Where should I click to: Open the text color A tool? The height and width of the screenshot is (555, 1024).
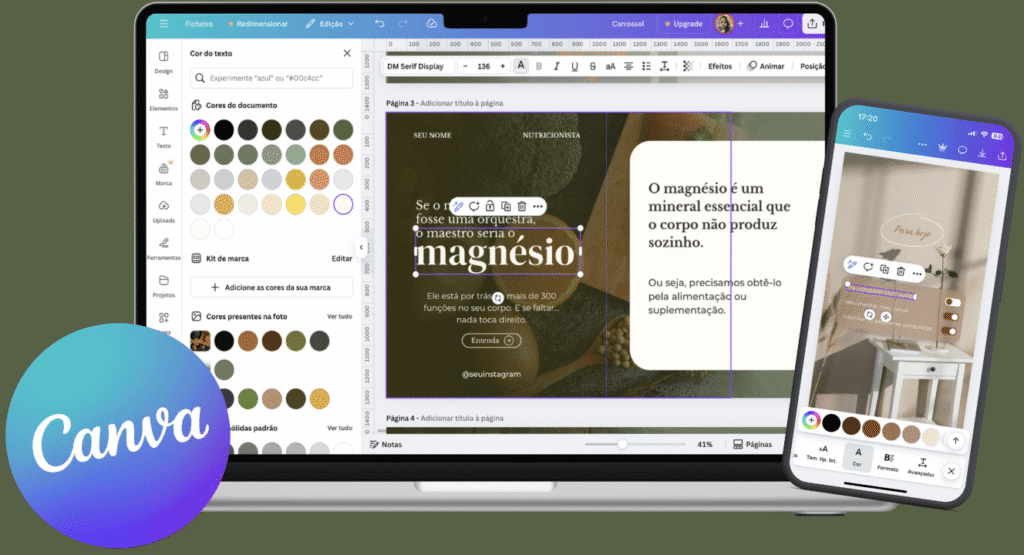520,66
